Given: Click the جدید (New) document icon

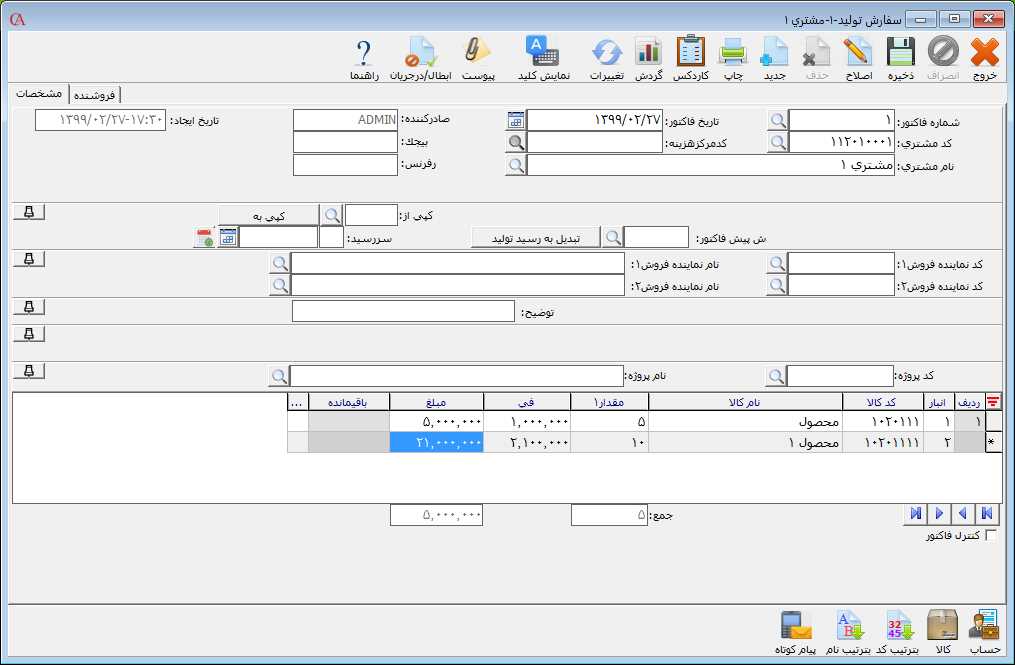Looking at the screenshot, I should tap(775, 53).
